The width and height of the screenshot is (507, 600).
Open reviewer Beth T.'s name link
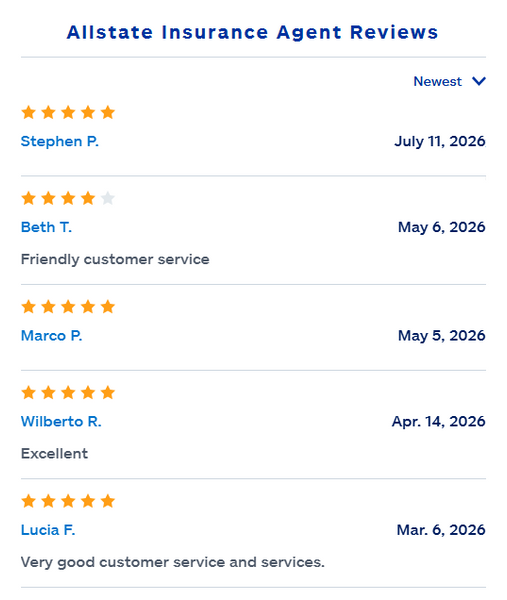click(46, 227)
